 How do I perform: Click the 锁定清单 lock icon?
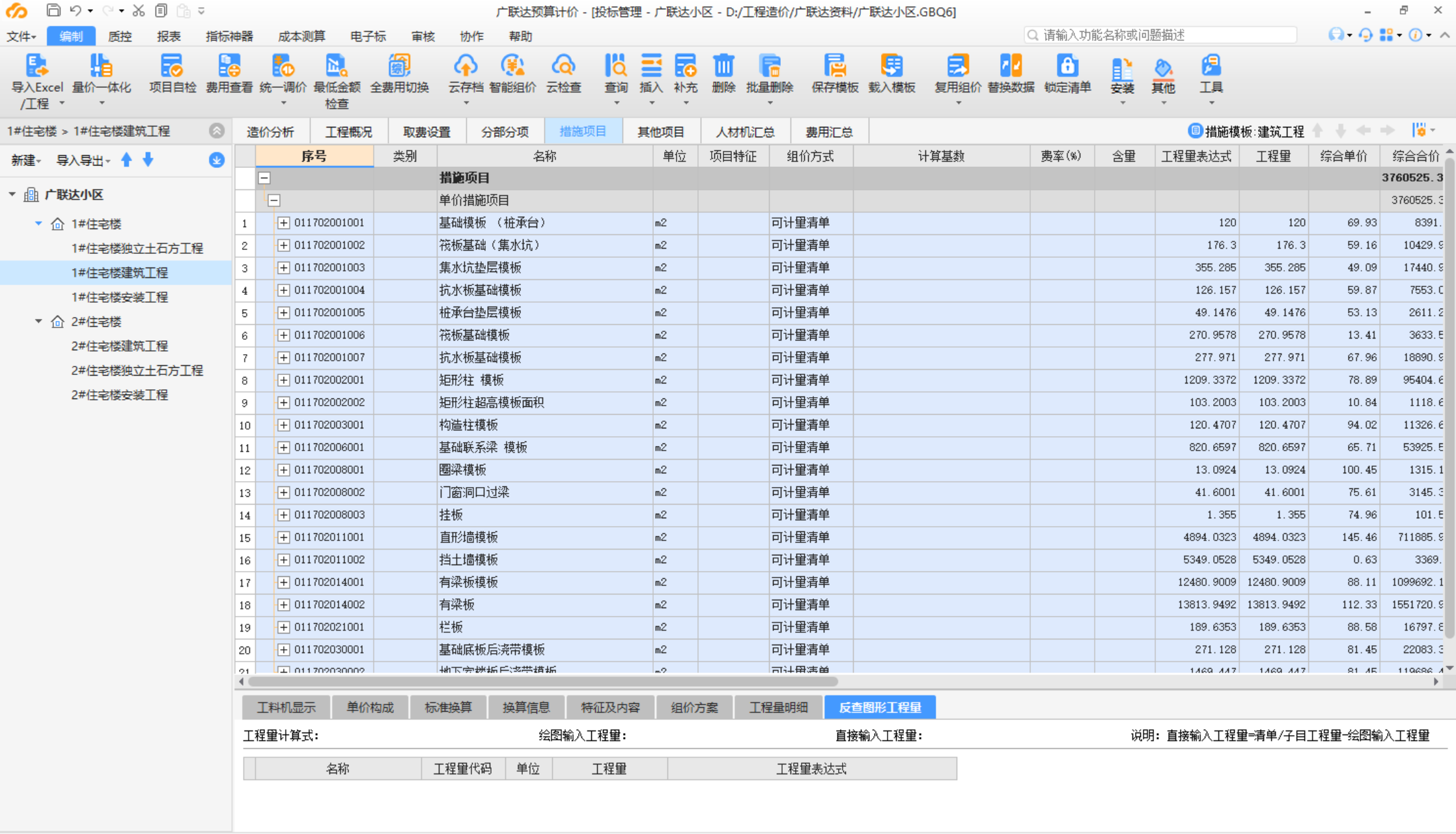pyautogui.click(x=1067, y=67)
